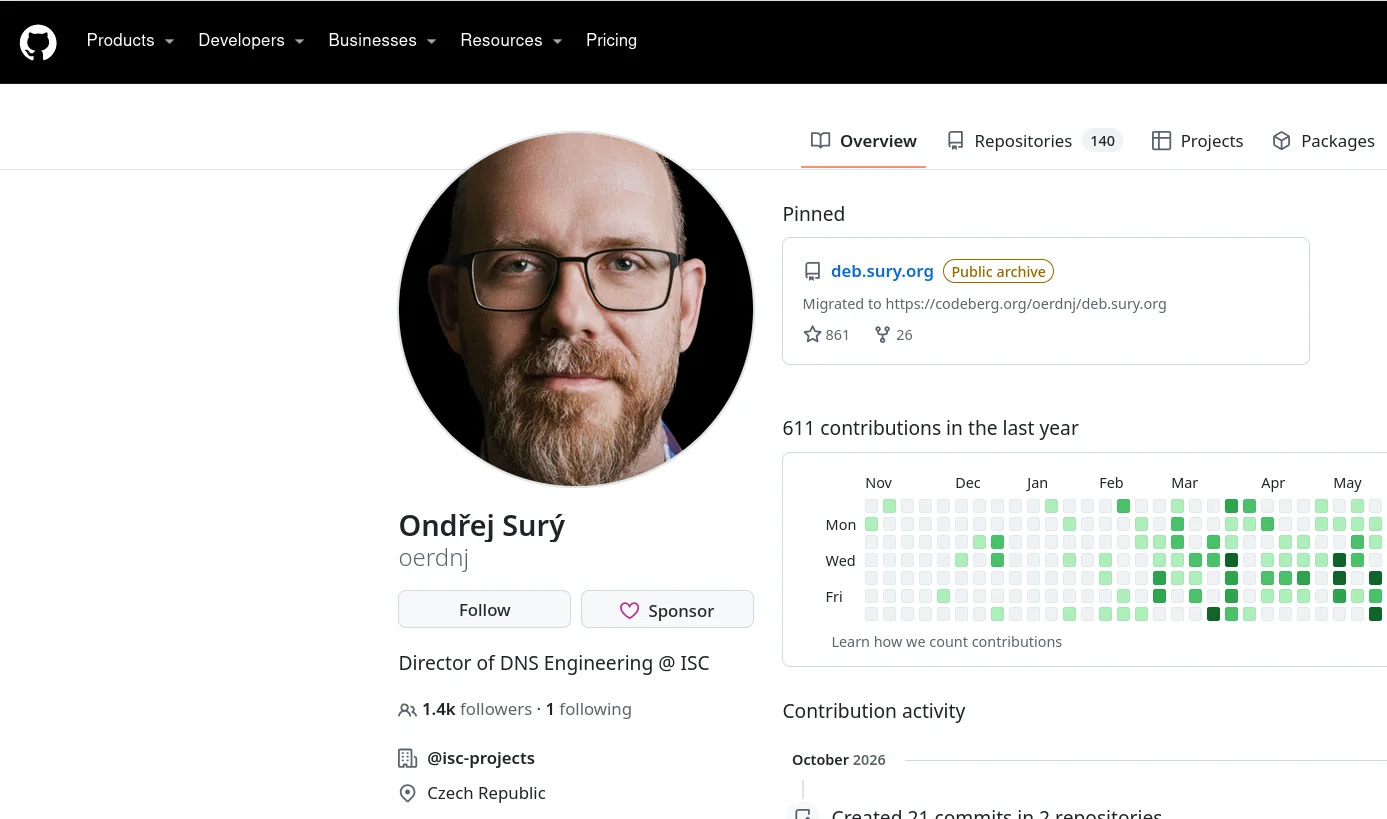Click the Feb month label

1111,482
